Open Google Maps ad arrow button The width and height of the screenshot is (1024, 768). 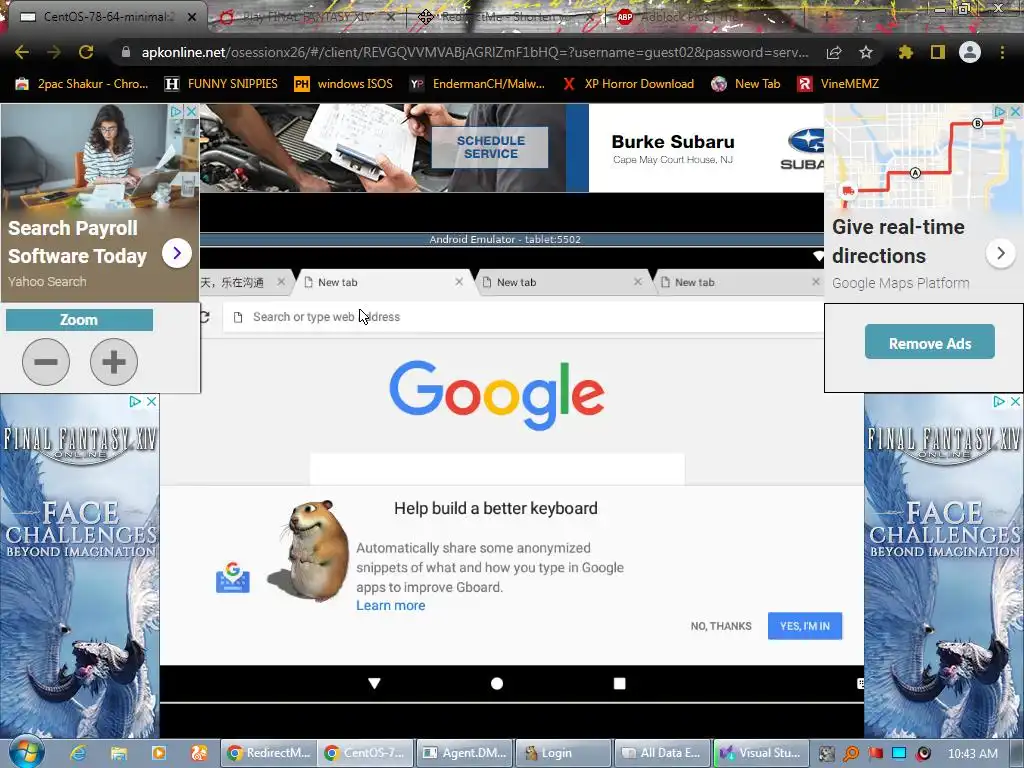[x=1000, y=253]
